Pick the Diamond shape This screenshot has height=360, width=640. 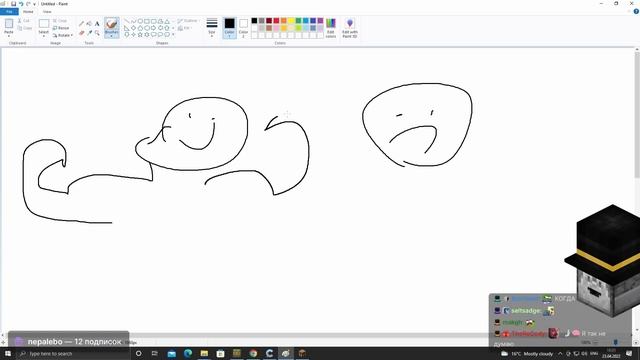(x=133, y=28)
